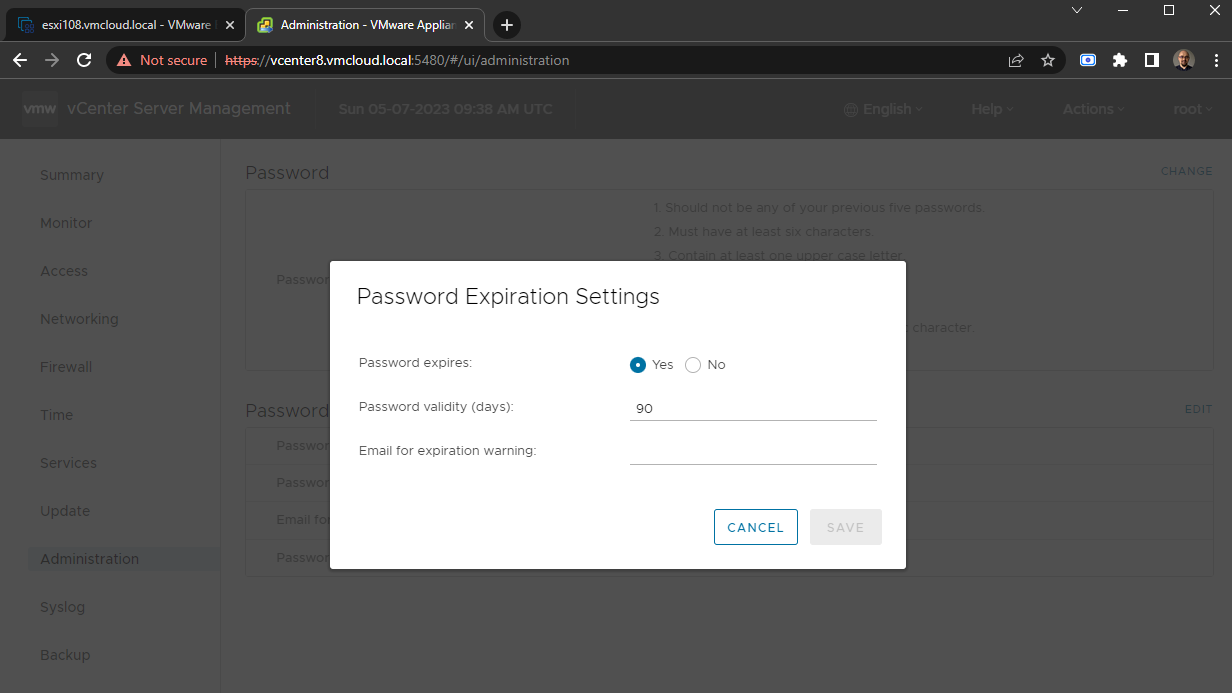Image resolution: width=1232 pixels, height=693 pixels.
Task: Click the share page icon
Action: pyautogui.click(x=1016, y=60)
